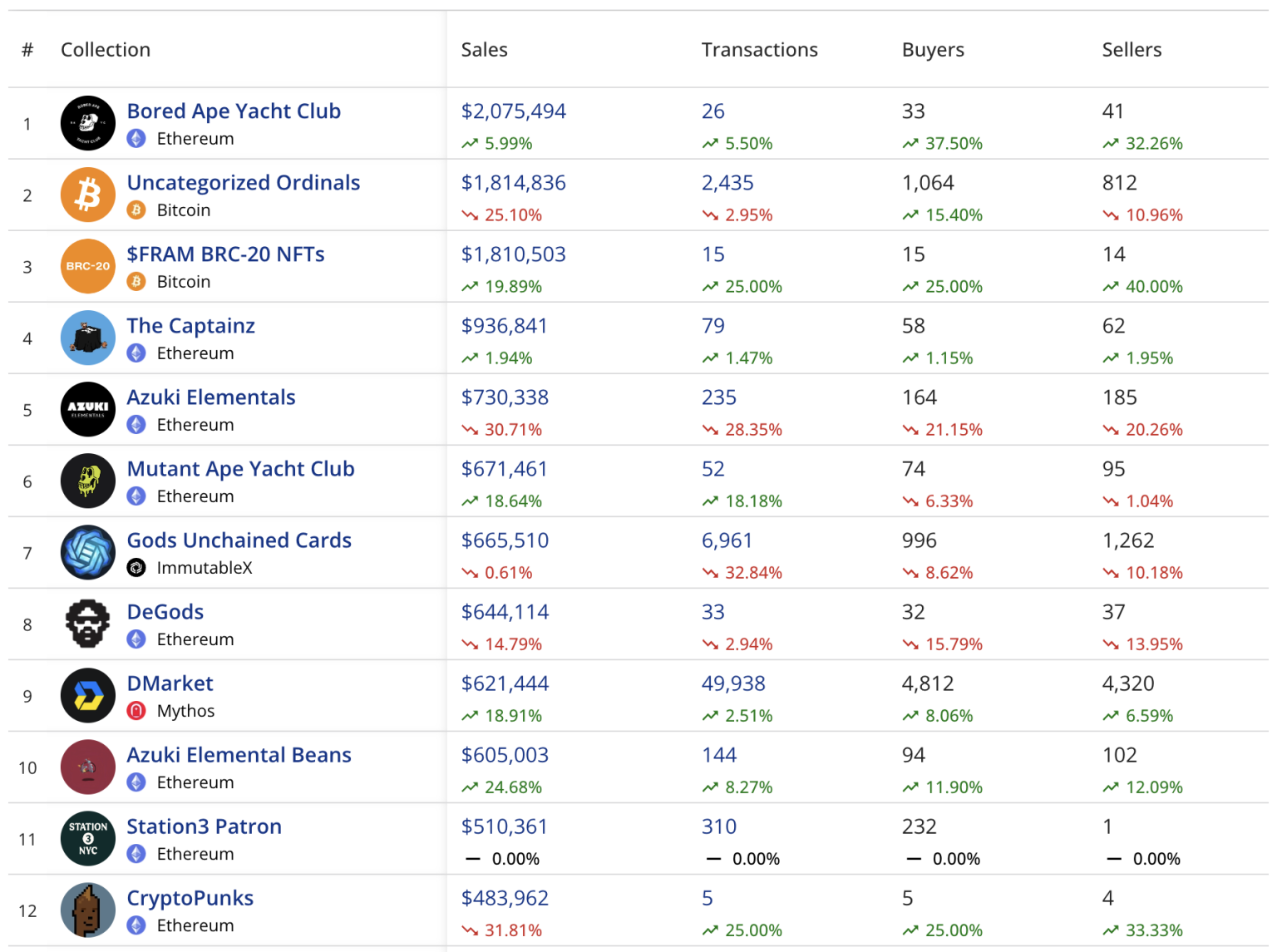This screenshot has height=952, width=1277.
Task: Sort by the Sellers column header
Action: coord(1132,50)
